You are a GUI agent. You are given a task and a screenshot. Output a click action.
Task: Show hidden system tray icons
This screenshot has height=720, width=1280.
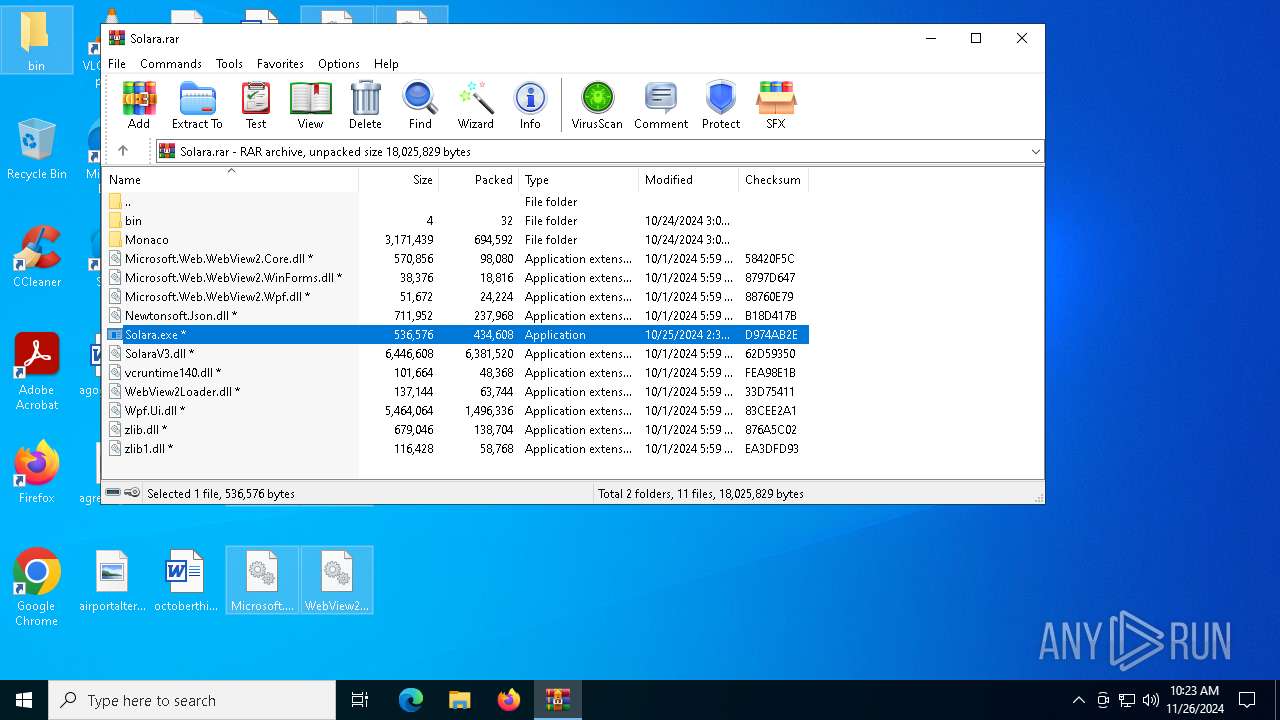pos(1078,700)
